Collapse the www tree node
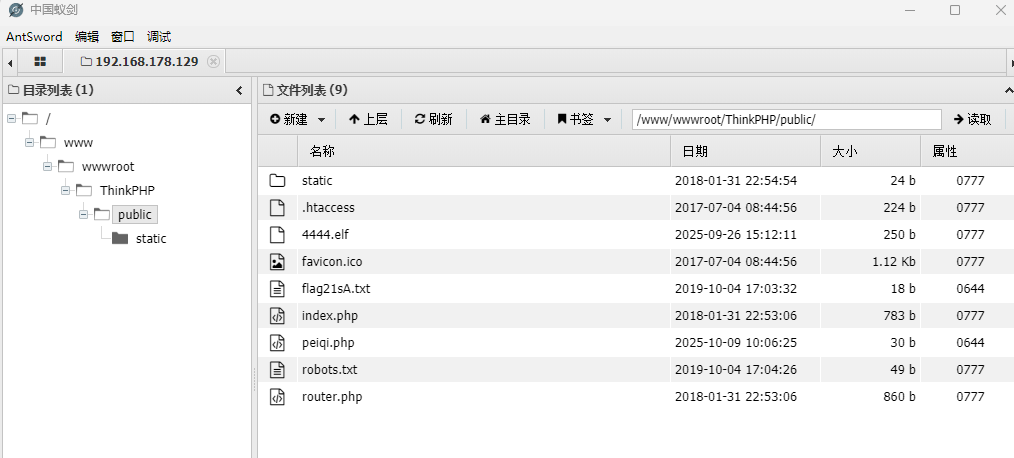Screen dimensions: 1014x458 click(30, 142)
